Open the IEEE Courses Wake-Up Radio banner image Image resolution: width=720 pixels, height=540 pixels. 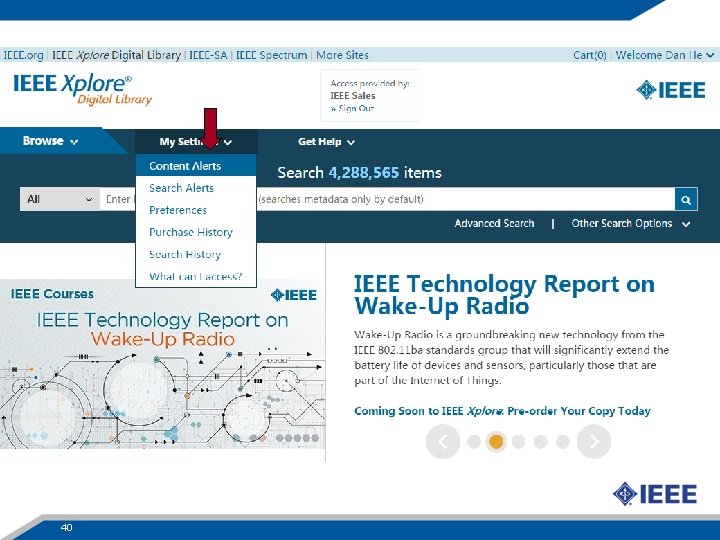click(163, 364)
